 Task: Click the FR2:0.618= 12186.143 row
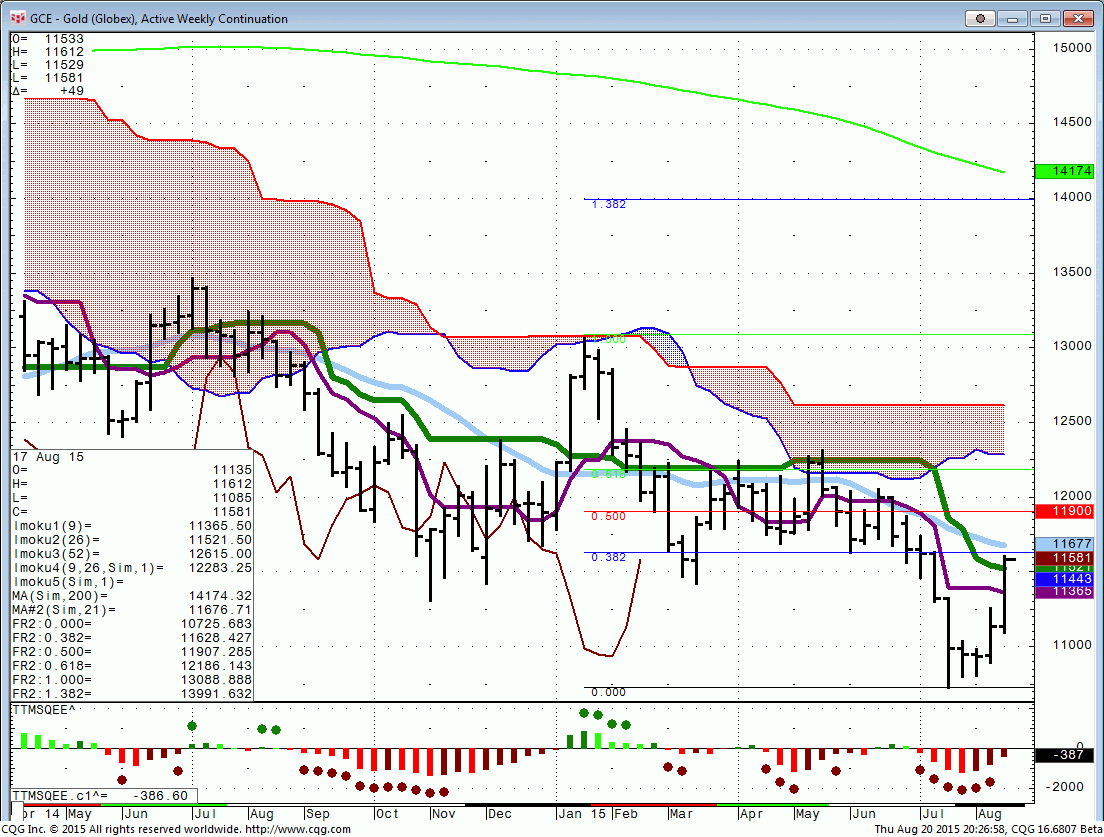(132, 667)
